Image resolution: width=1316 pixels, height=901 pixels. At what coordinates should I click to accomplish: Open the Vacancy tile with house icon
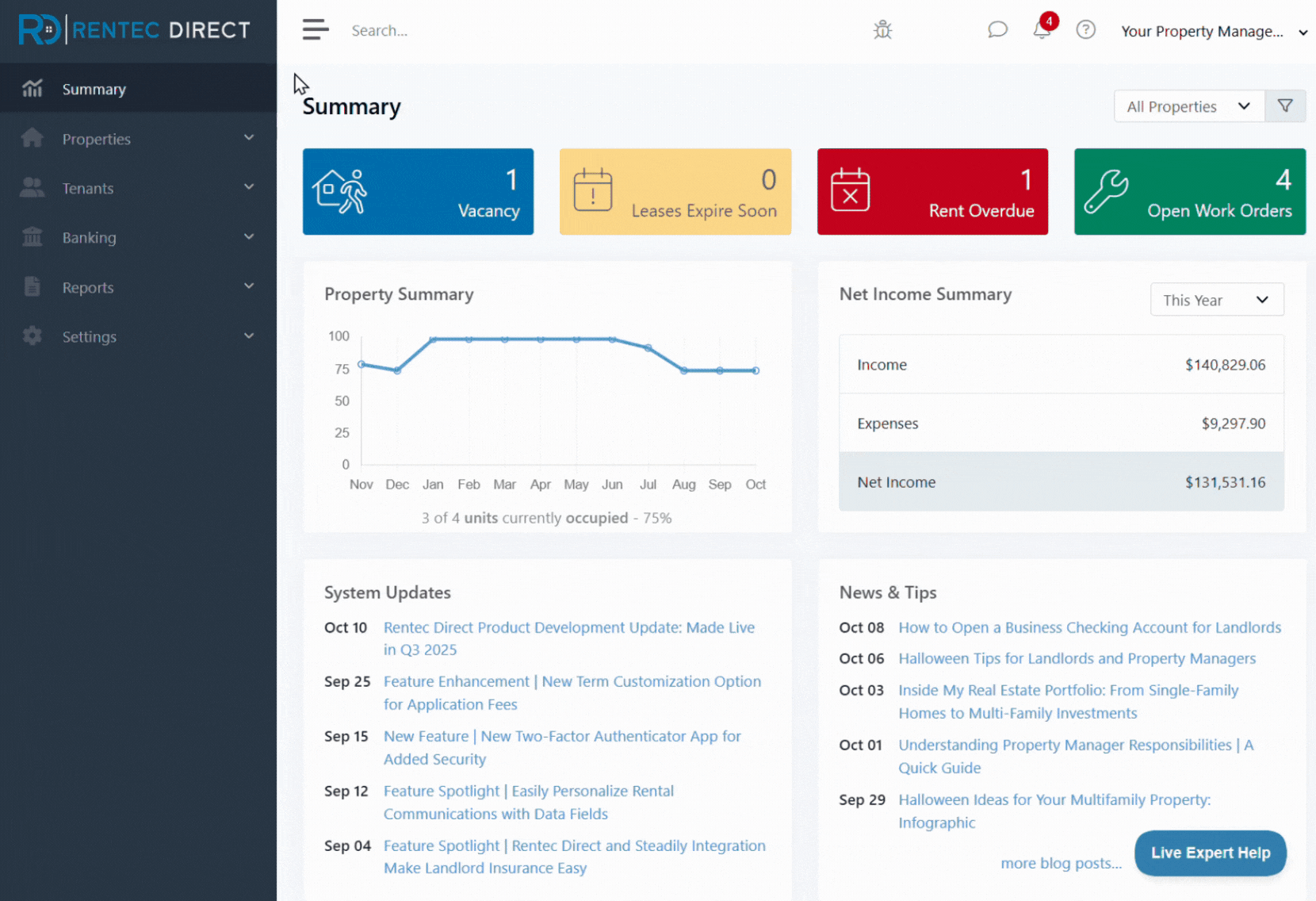pos(418,191)
